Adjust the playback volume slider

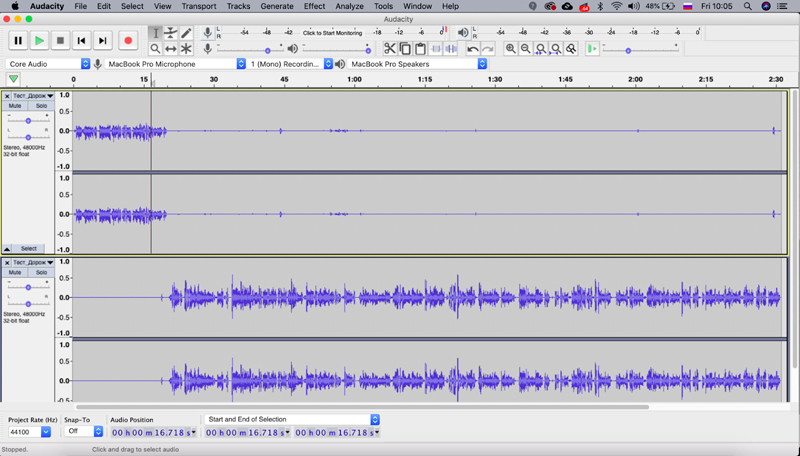337,49
